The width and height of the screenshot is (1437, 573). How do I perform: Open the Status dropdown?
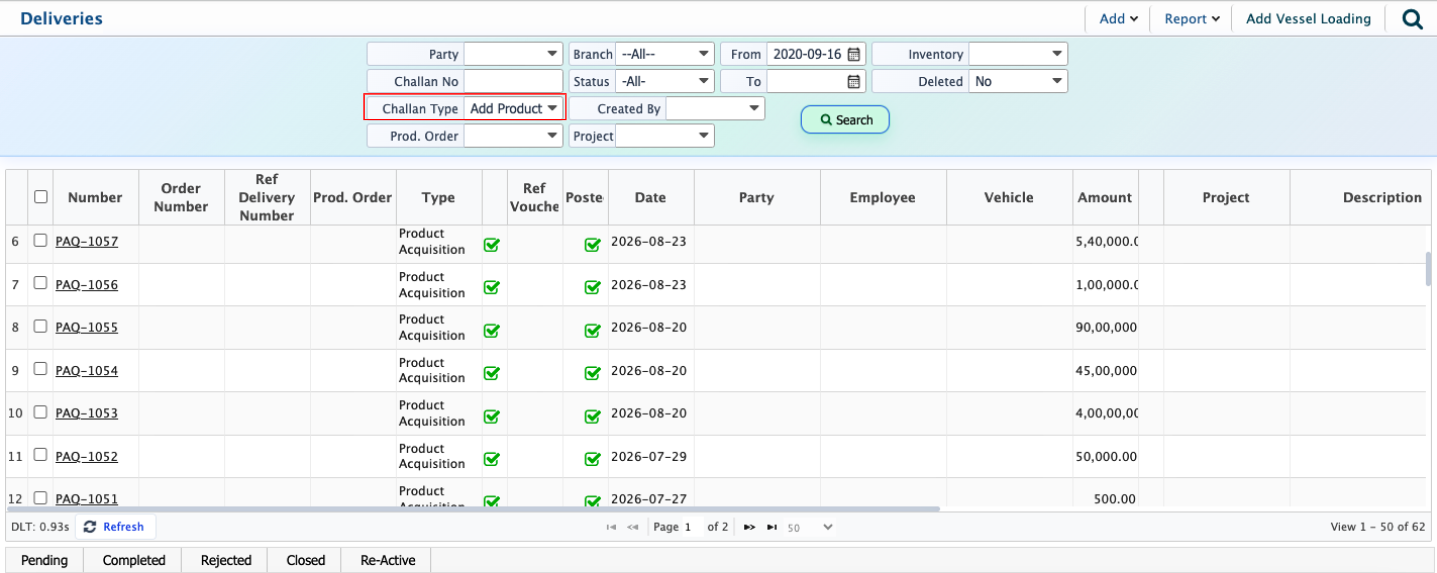click(x=665, y=81)
